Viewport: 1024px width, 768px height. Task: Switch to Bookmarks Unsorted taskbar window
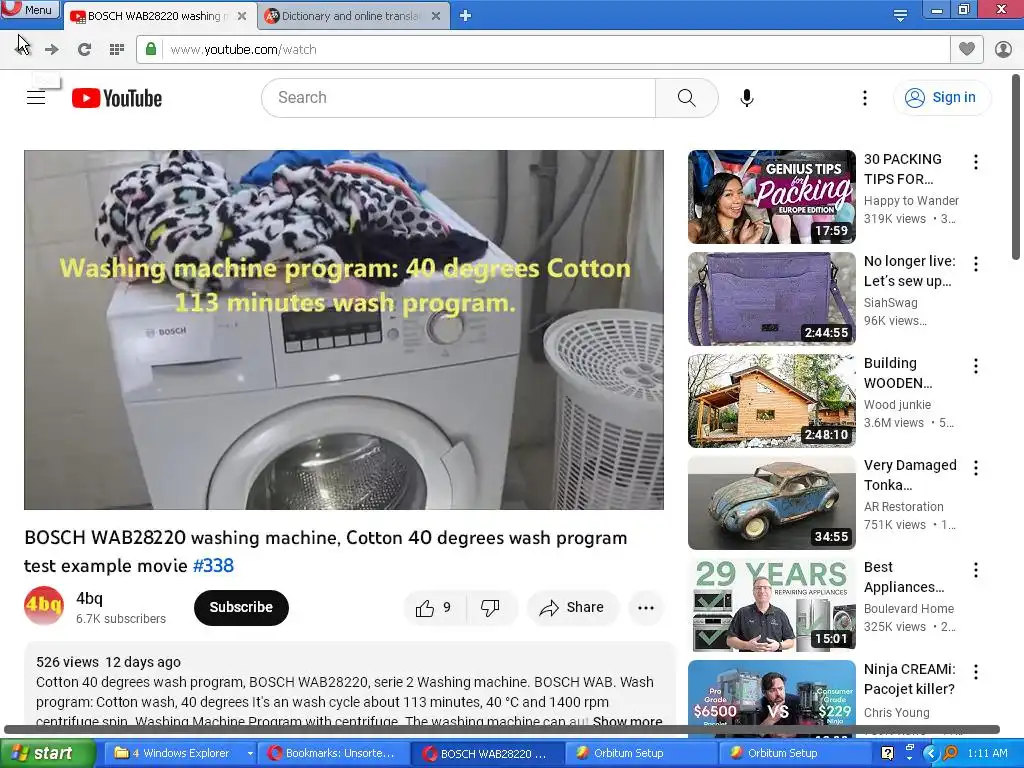335,753
